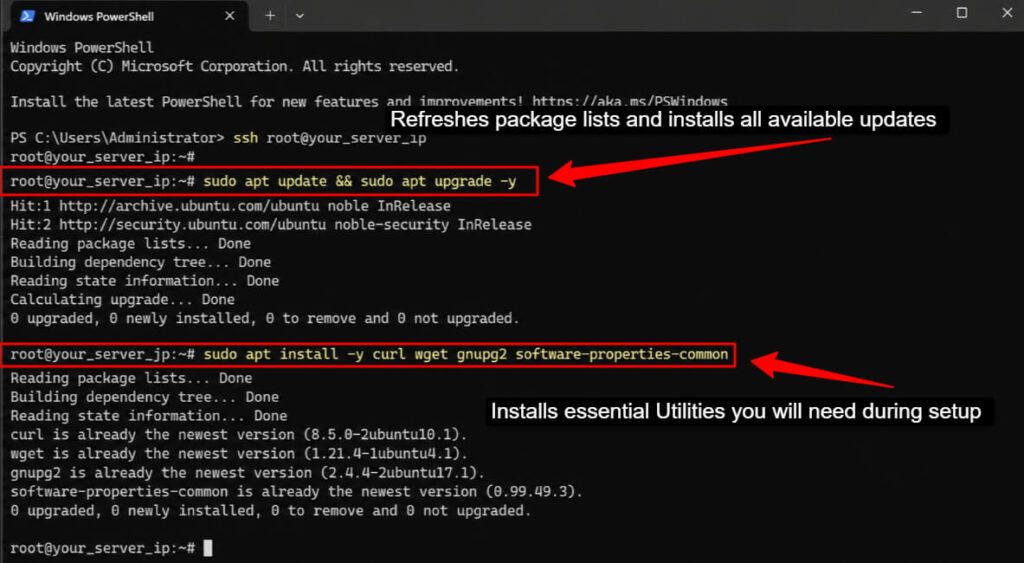Screen dimensions: 1024x563
Task: Select the Windows PowerShell tab
Action: (x=127, y=16)
